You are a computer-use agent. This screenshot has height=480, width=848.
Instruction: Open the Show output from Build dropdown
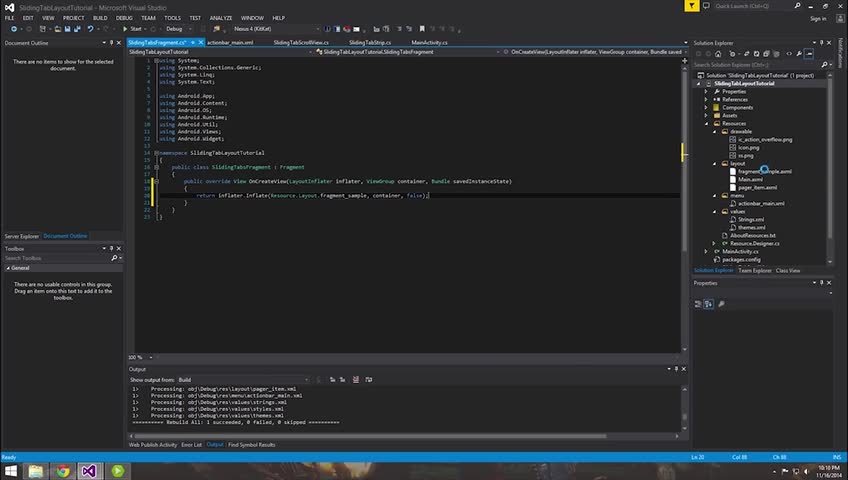[x=243, y=379]
